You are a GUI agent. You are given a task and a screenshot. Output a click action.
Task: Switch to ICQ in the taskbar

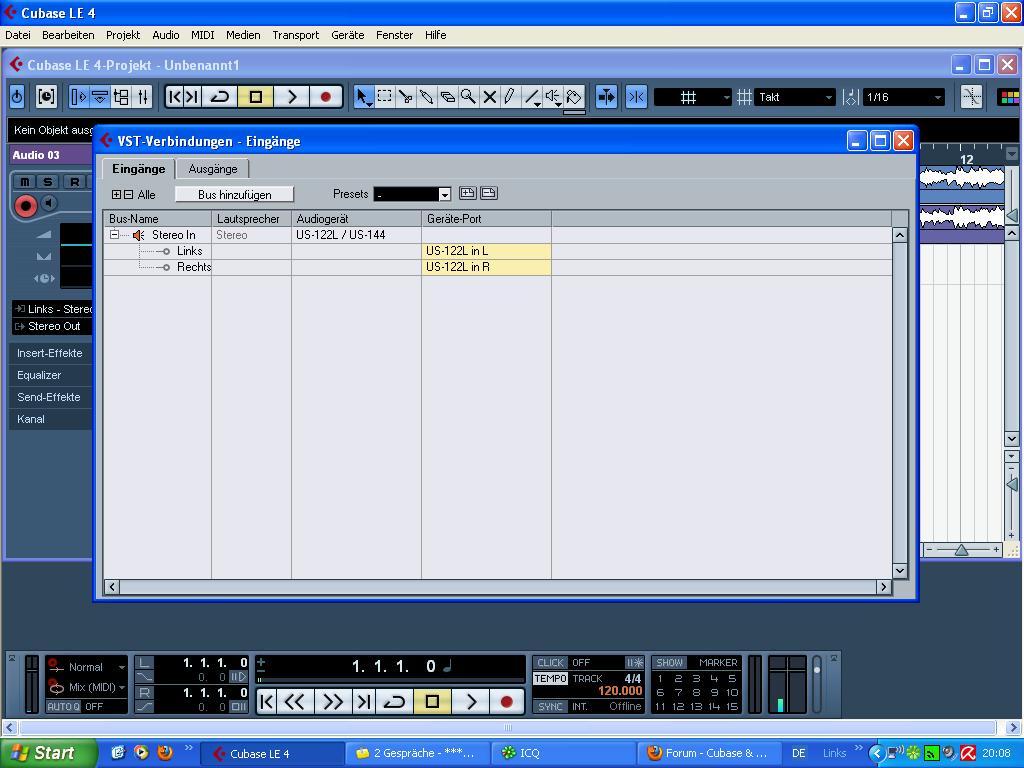564,753
